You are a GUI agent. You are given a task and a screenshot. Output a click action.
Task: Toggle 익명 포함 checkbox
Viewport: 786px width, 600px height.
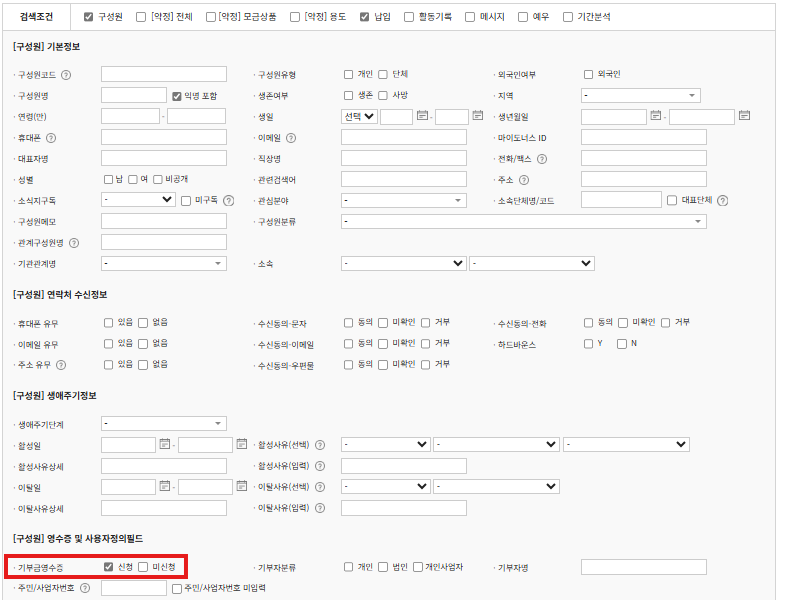pyautogui.click(x=176, y=96)
